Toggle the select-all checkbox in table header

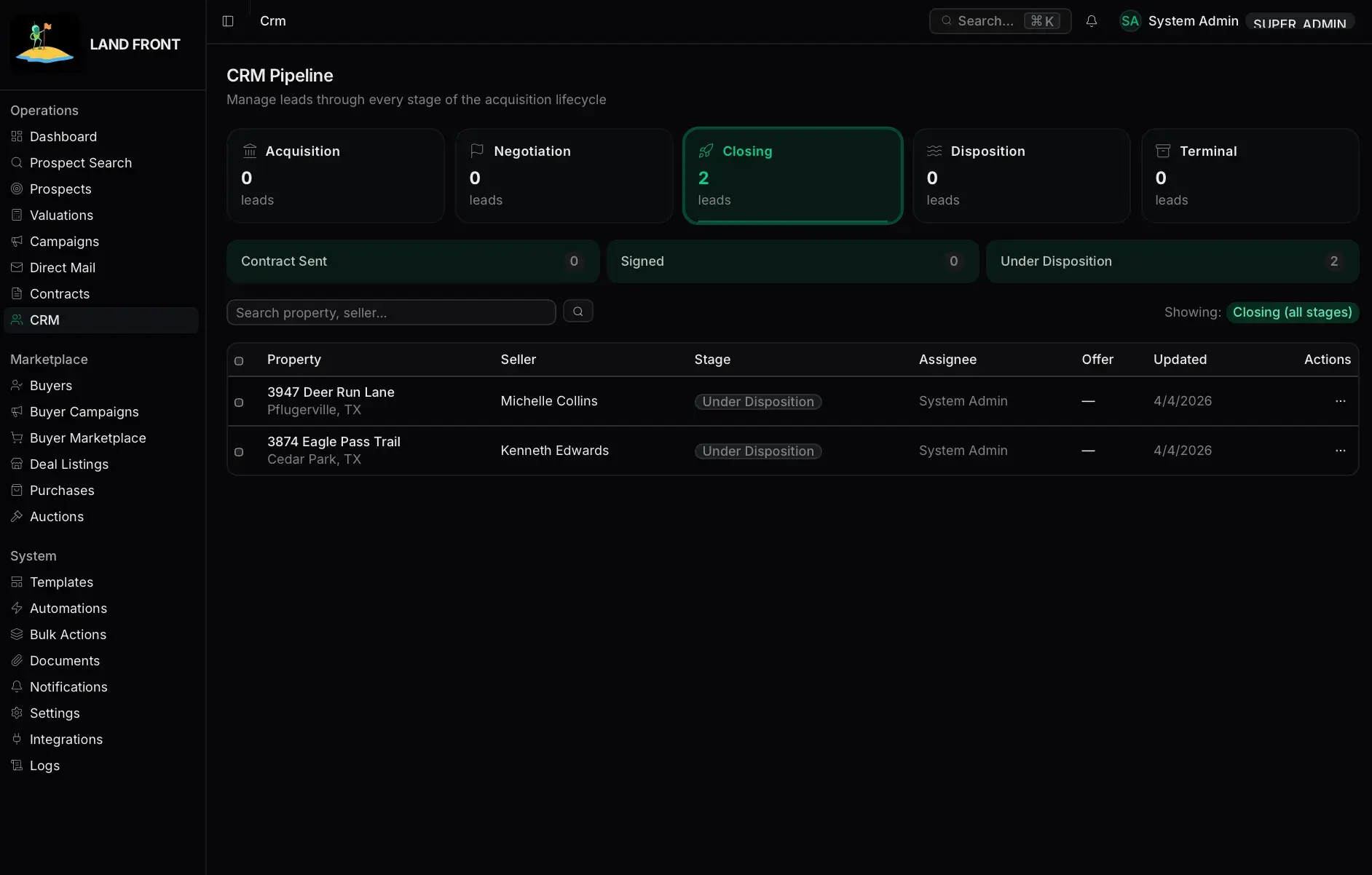tap(239, 361)
